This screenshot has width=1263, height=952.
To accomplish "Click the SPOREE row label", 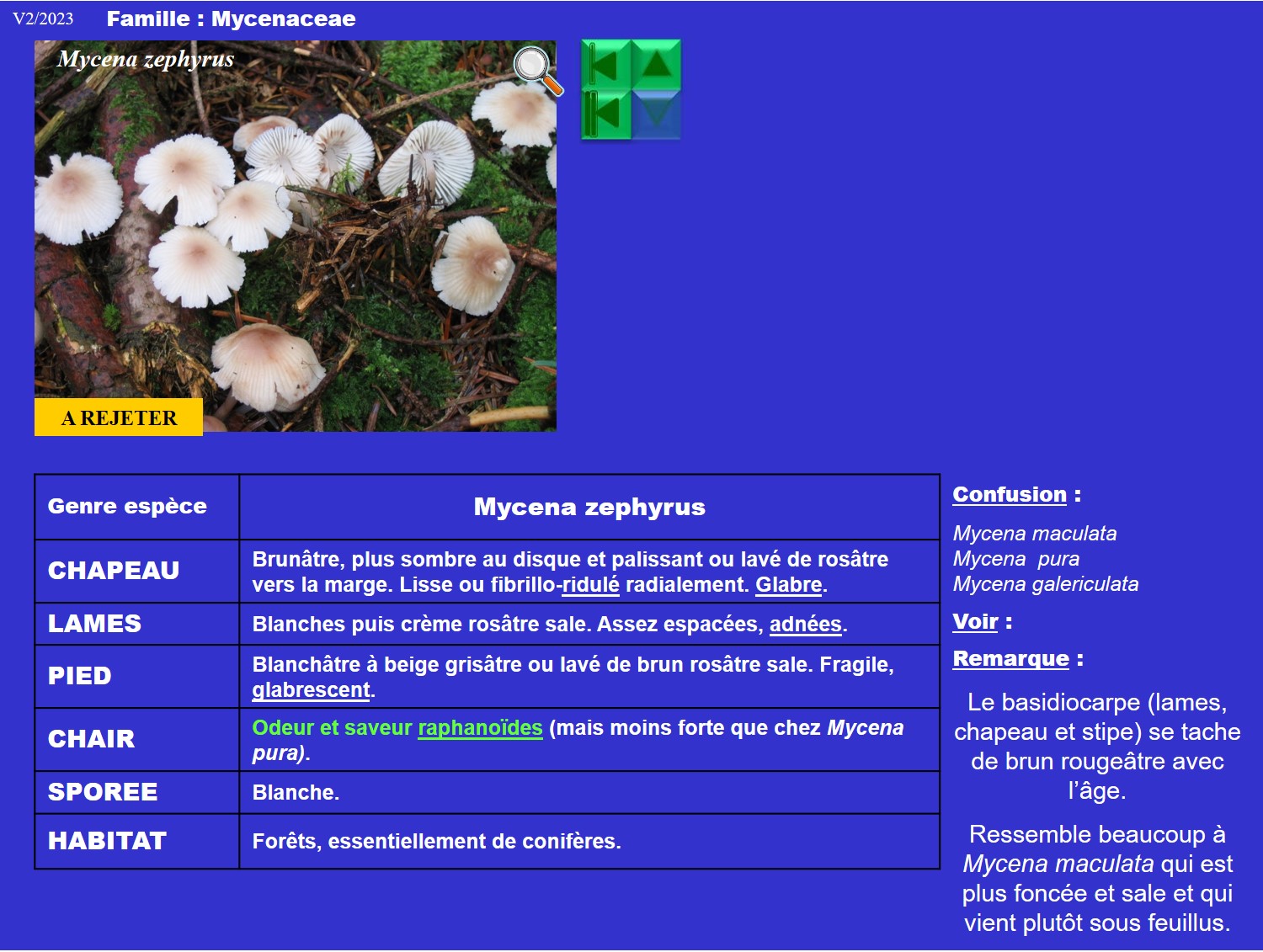I will coord(103,792).
